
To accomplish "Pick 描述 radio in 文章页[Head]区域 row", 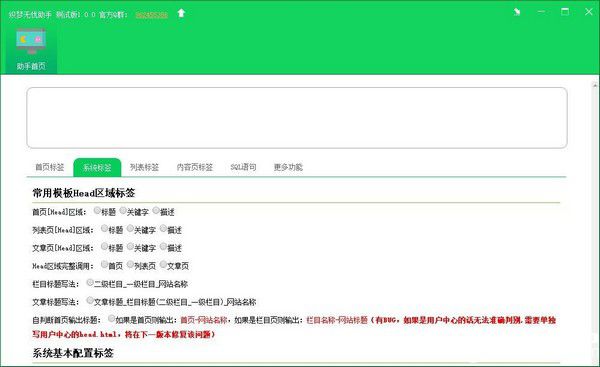I will tap(163, 246).
